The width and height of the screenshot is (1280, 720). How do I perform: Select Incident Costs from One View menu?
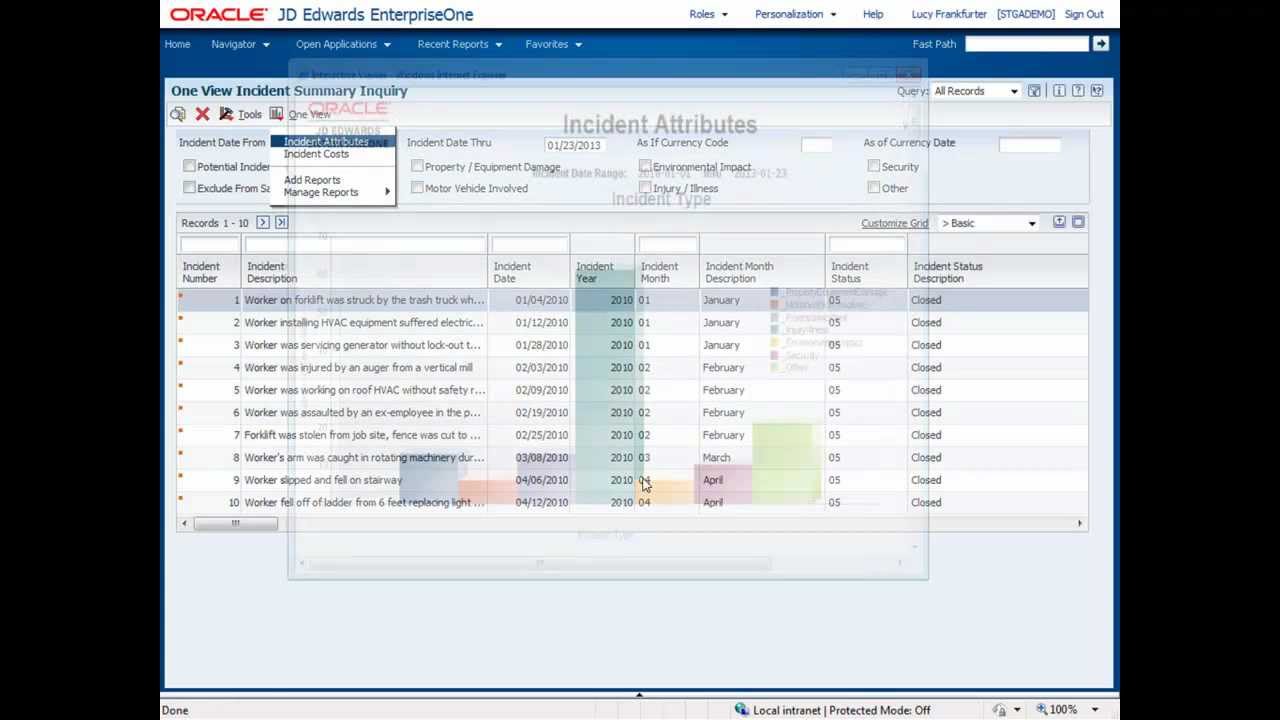pyautogui.click(x=316, y=154)
